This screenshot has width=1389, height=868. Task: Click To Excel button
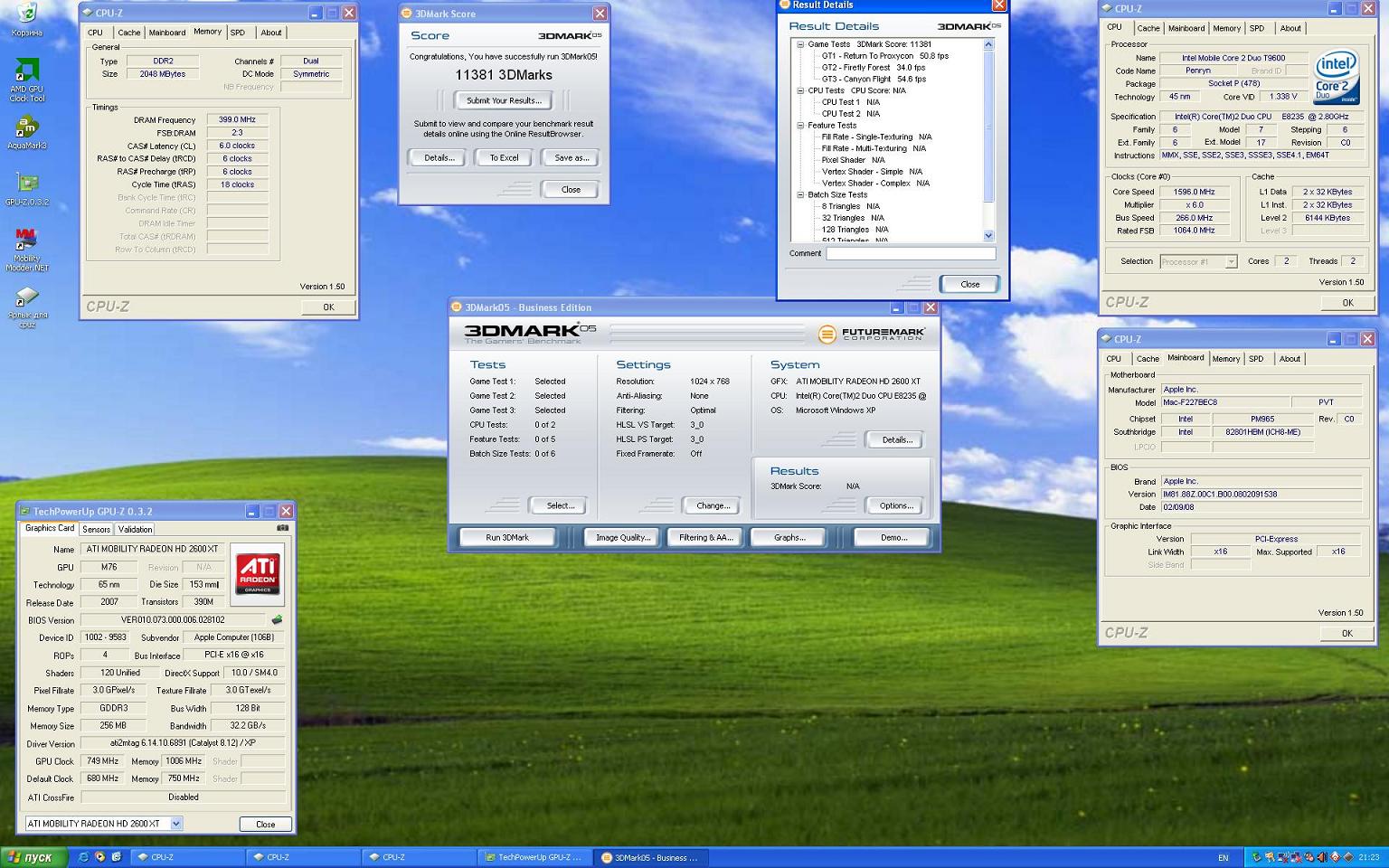point(505,157)
